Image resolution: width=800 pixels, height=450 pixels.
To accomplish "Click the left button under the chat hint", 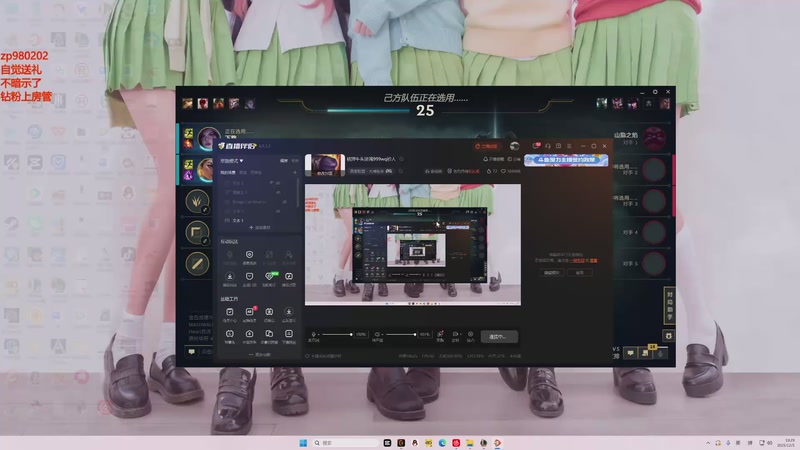I will 552,272.
